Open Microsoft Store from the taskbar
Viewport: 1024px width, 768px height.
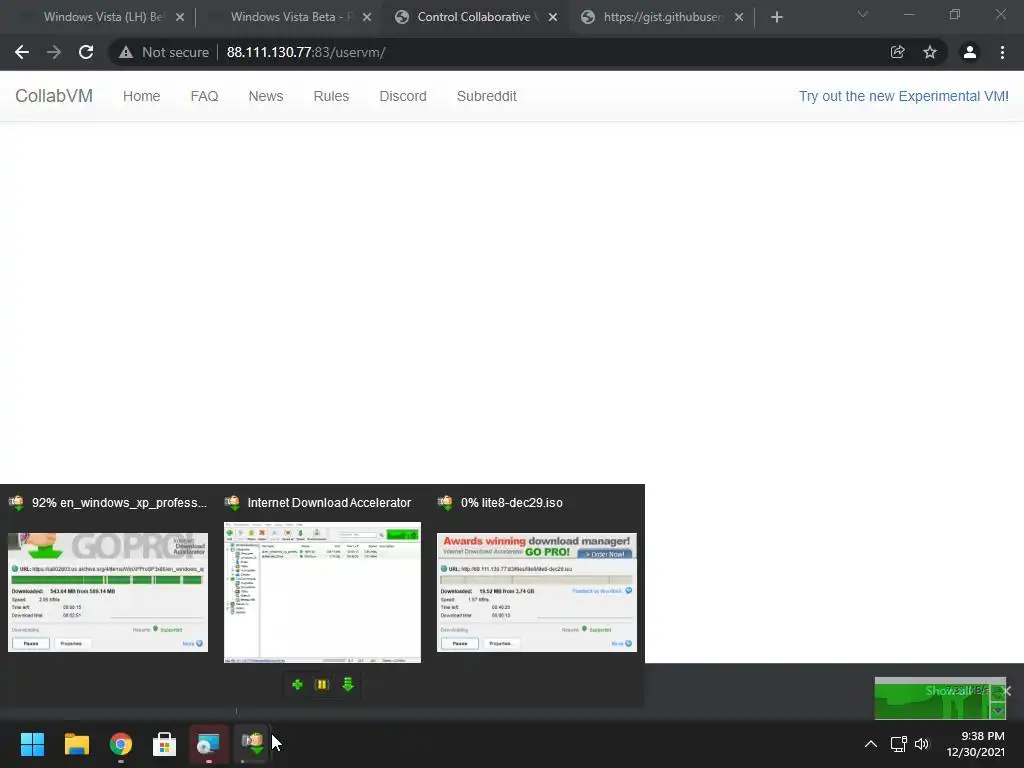coord(165,744)
